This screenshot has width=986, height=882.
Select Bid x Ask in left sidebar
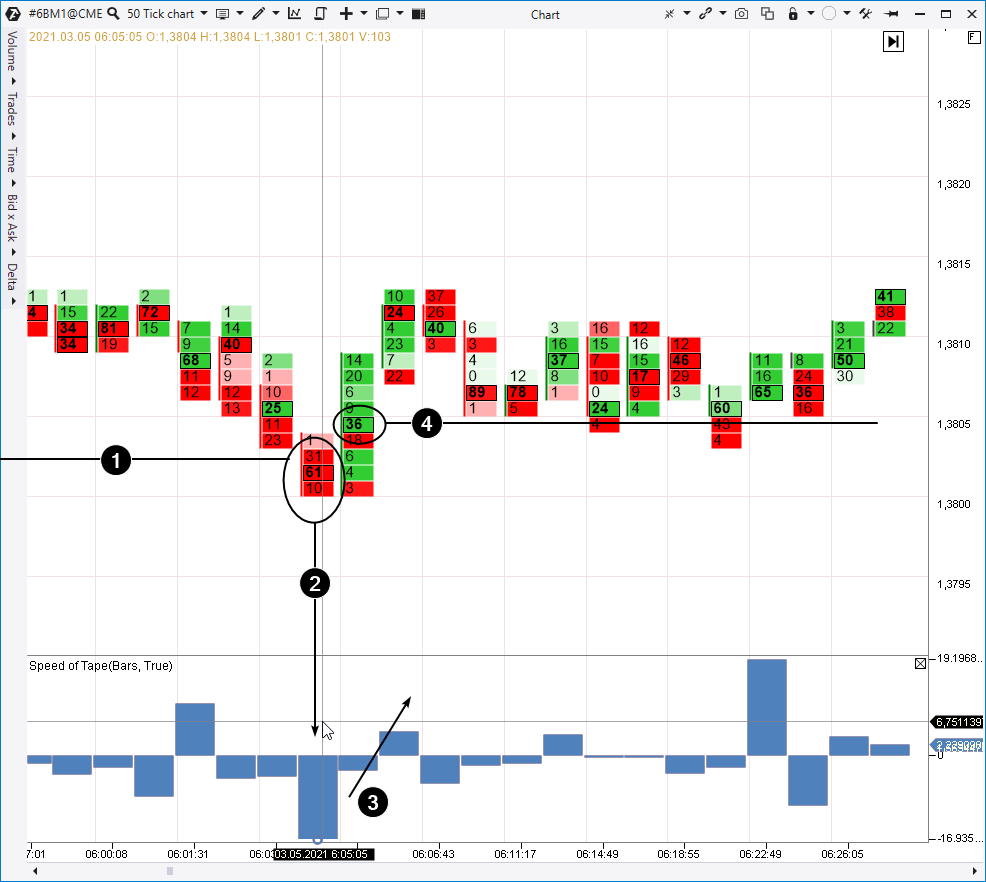click(12, 217)
